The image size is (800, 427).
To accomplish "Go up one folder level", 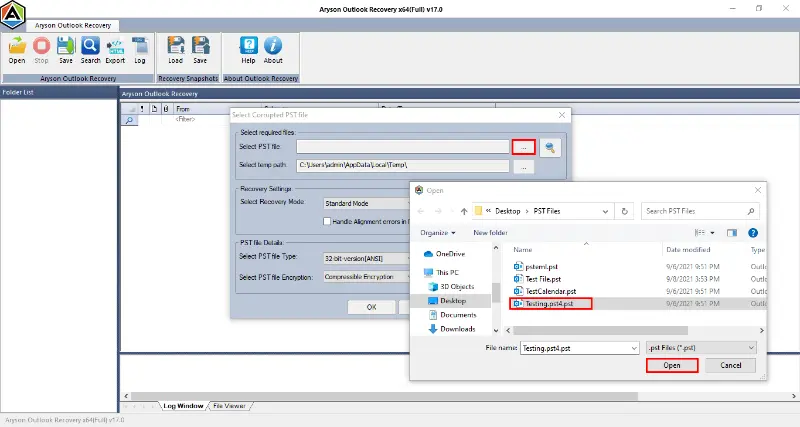I will pyautogui.click(x=464, y=211).
